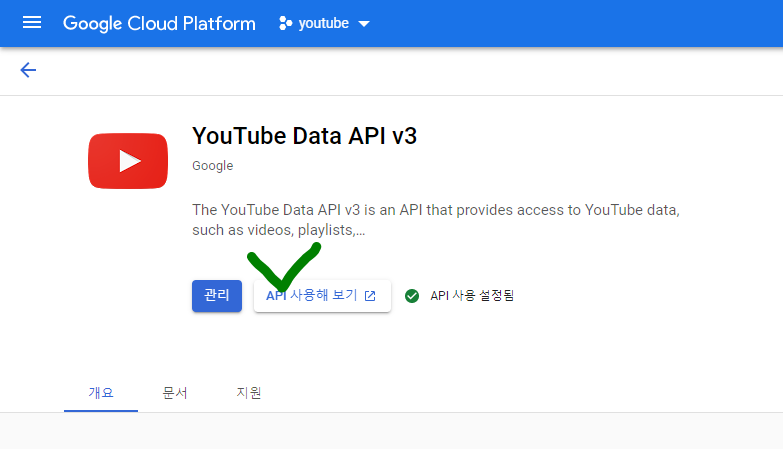Click the Google publisher label
The height and width of the screenshot is (449, 783).
coord(212,166)
